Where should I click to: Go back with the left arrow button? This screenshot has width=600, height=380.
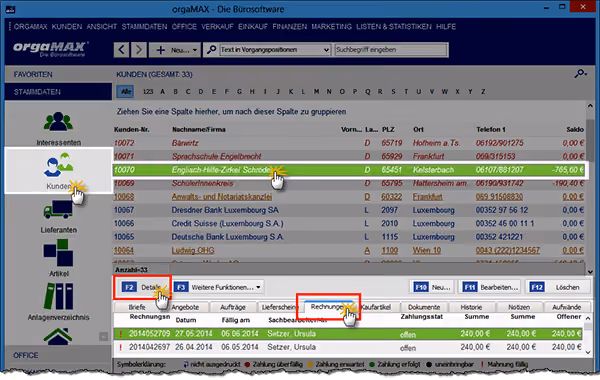tap(121, 50)
